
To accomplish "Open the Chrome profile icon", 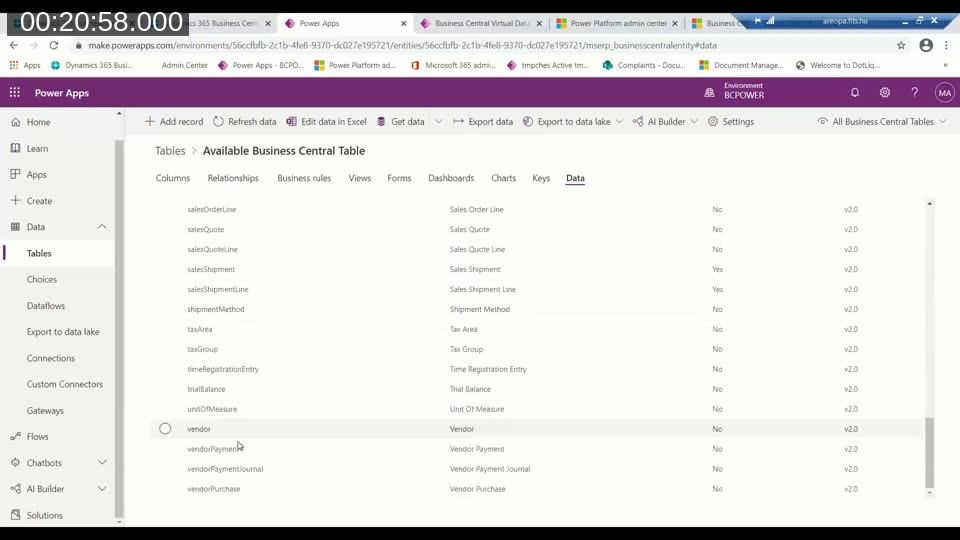I will point(926,45).
